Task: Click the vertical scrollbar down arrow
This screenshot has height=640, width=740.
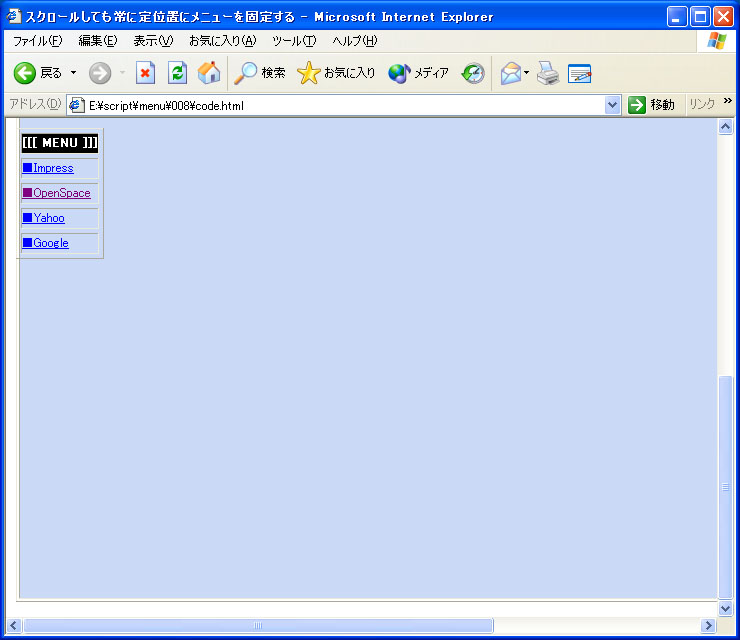Action: [x=725, y=608]
